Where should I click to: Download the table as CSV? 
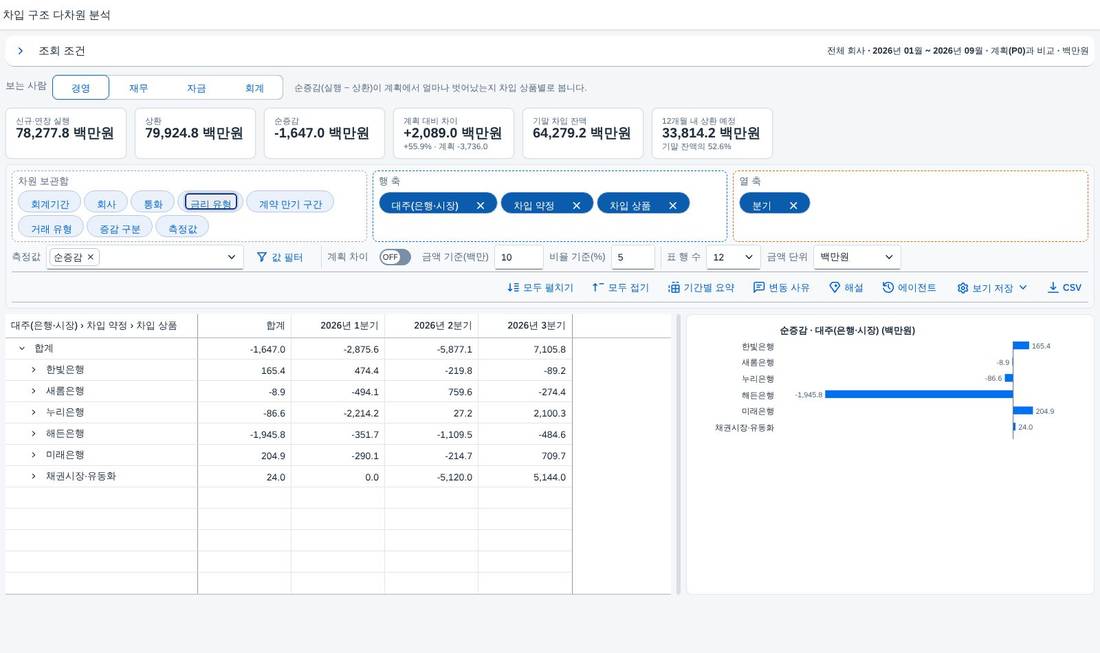(1064, 288)
